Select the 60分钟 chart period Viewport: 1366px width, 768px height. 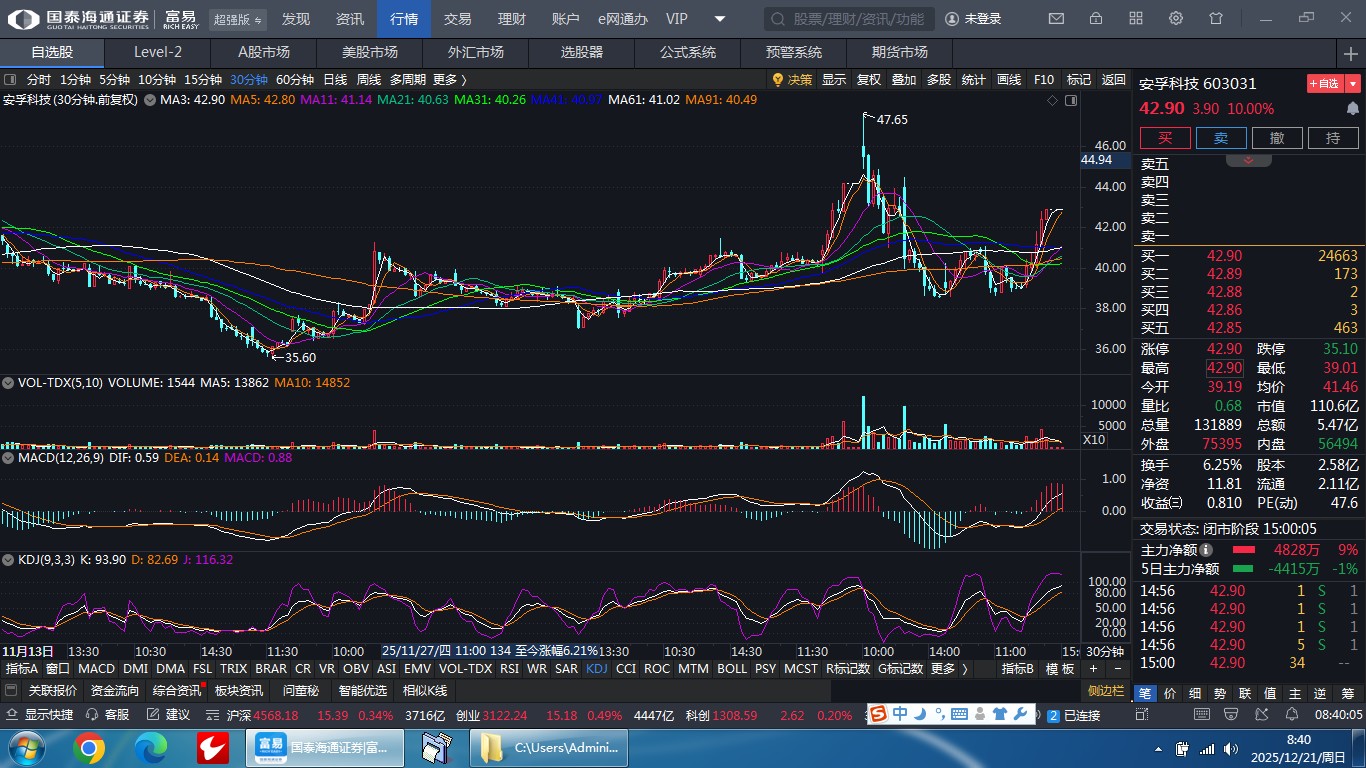(x=294, y=80)
